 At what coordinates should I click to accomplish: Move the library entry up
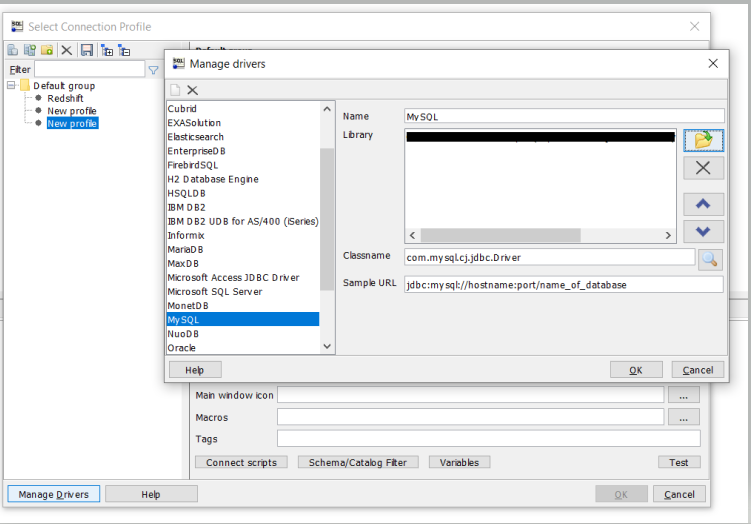703,204
